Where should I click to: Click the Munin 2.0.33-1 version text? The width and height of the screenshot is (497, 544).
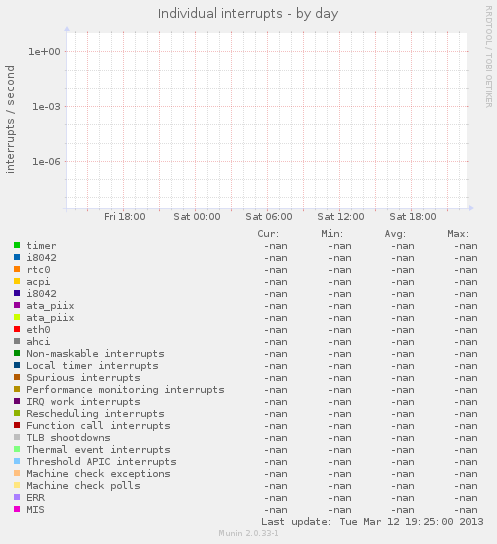248,533
